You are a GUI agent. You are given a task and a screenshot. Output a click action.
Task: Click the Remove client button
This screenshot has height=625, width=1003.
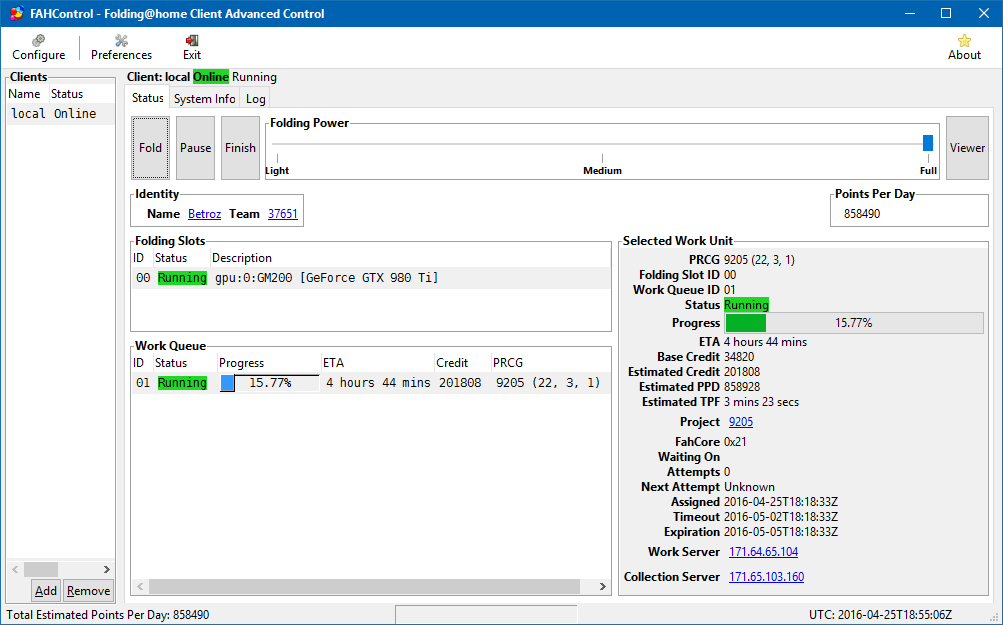(88, 590)
